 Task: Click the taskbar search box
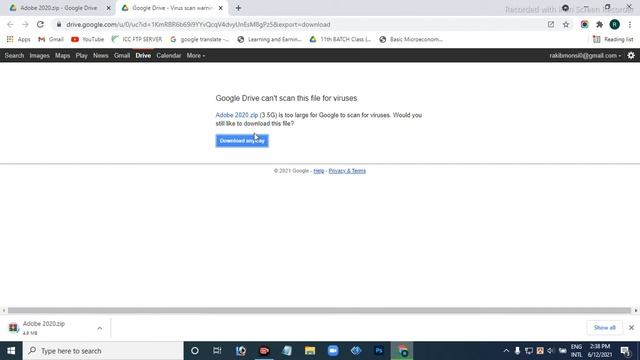[103, 351]
